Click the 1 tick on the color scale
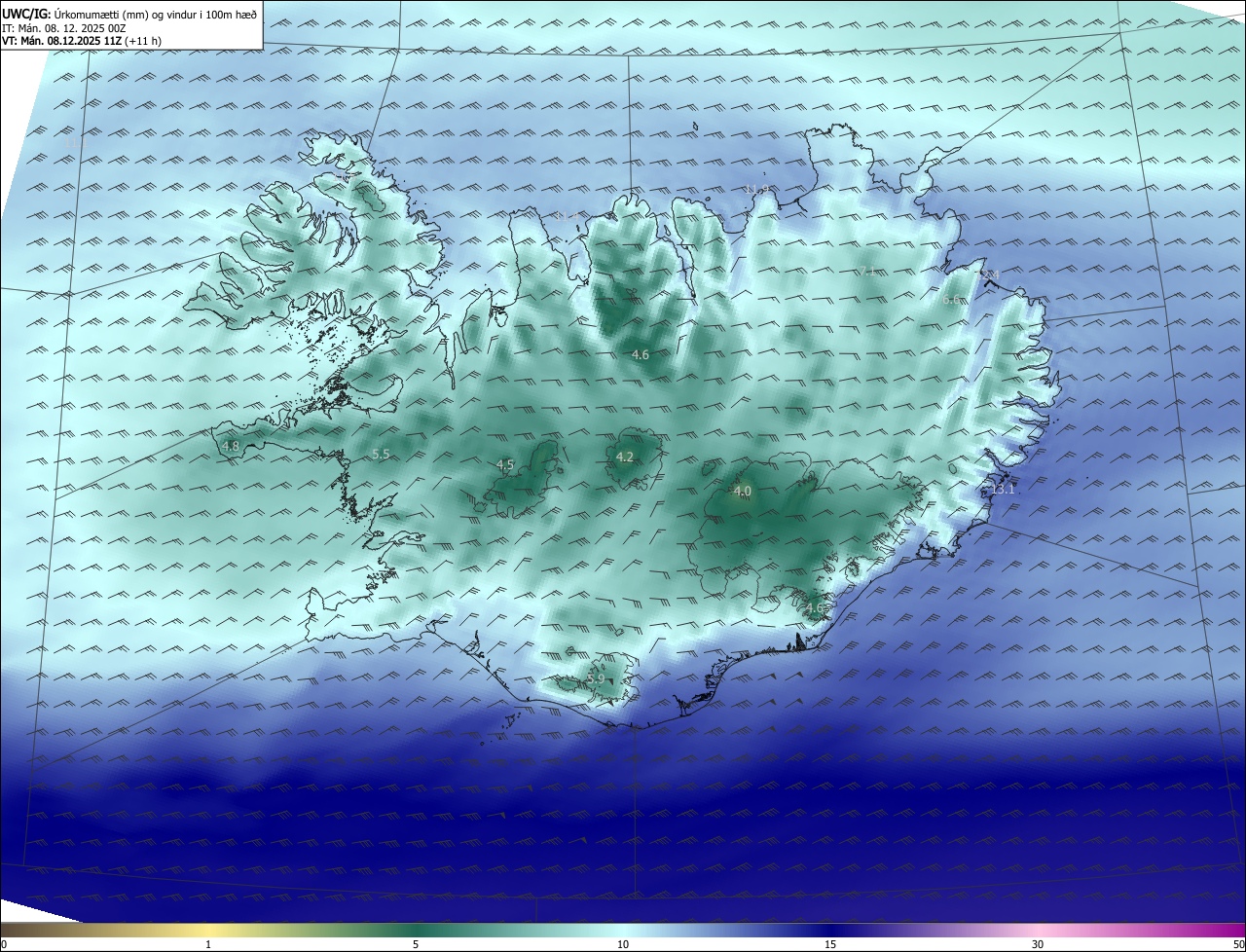Screen dimensions: 1246x952 pos(208,945)
